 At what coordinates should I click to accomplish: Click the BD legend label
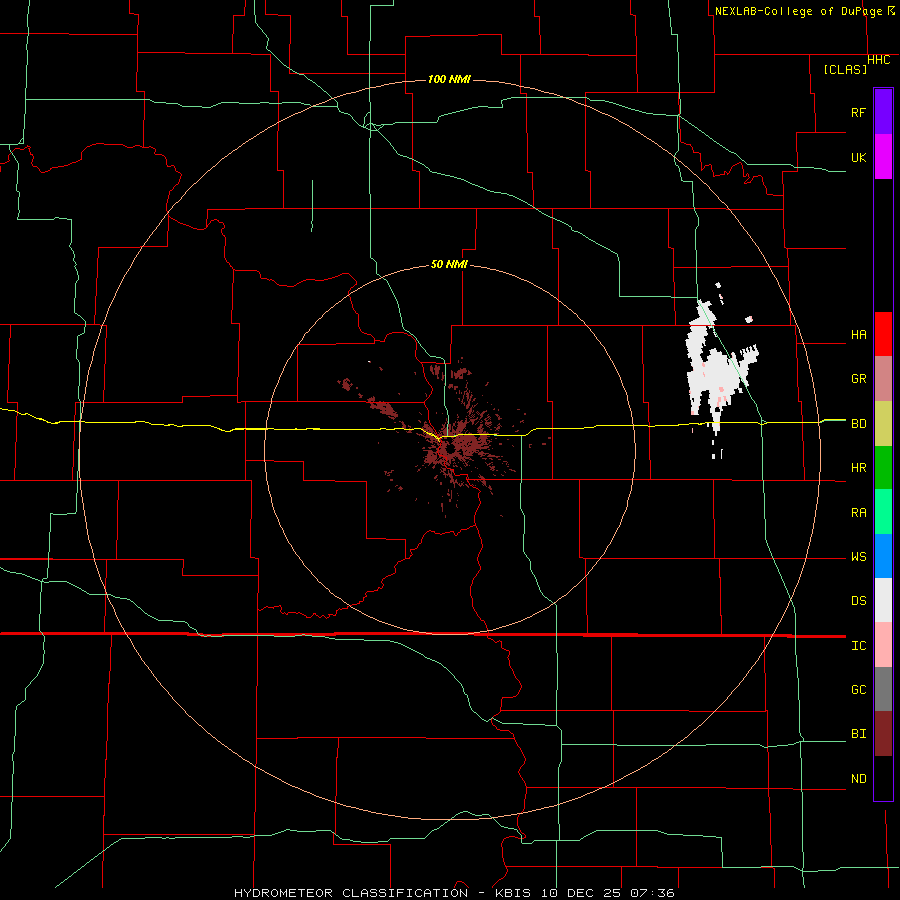click(x=858, y=424)
